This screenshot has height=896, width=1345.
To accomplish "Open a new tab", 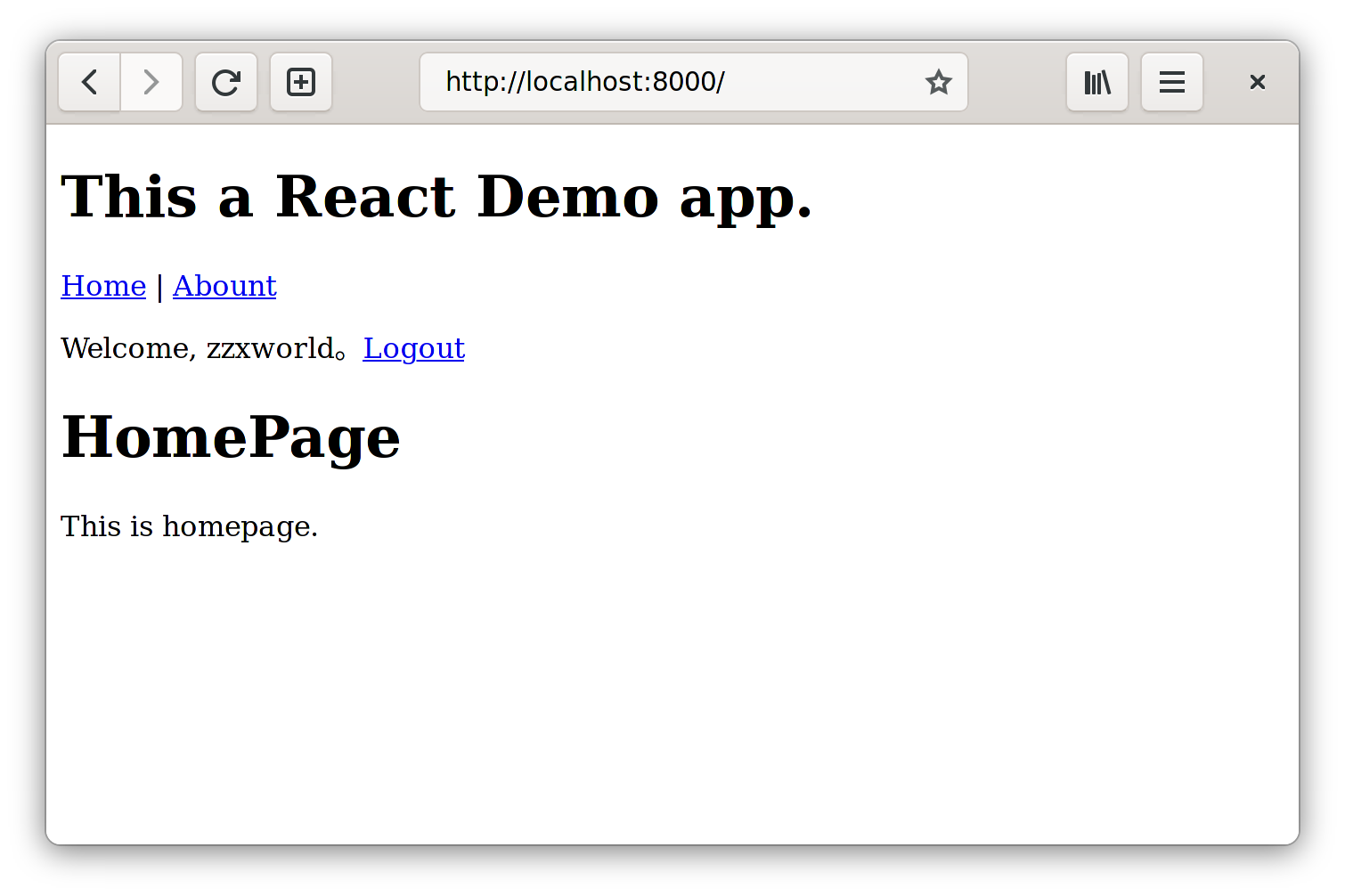I will 301,82.
